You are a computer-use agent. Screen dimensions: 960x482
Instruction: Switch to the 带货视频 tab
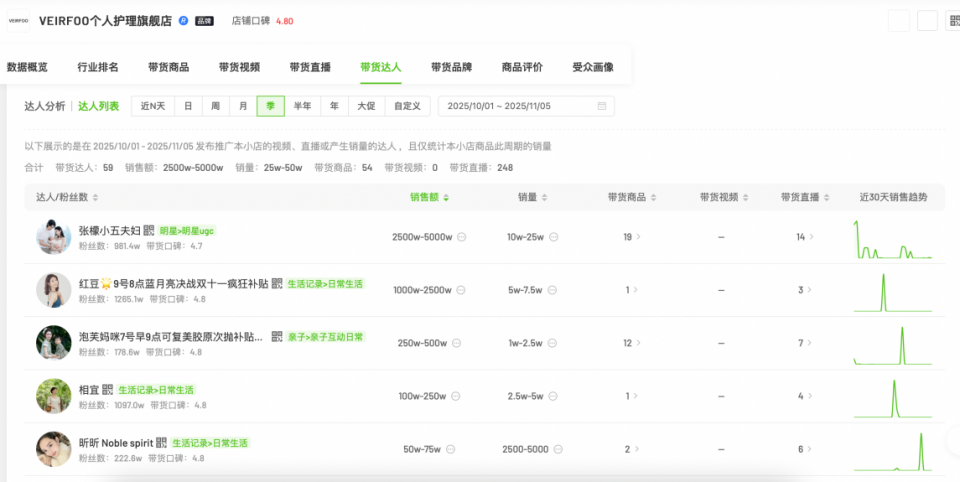tap(239, 67)
